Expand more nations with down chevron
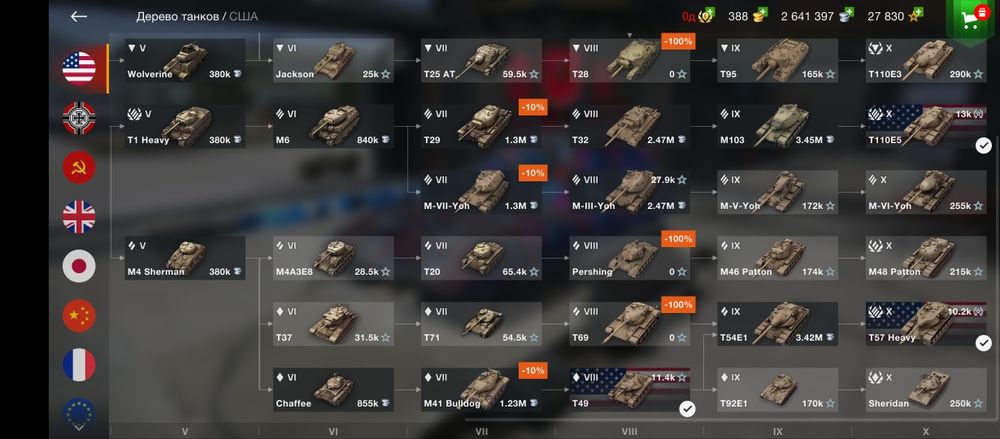1000x439 pixels. point(79,428)
